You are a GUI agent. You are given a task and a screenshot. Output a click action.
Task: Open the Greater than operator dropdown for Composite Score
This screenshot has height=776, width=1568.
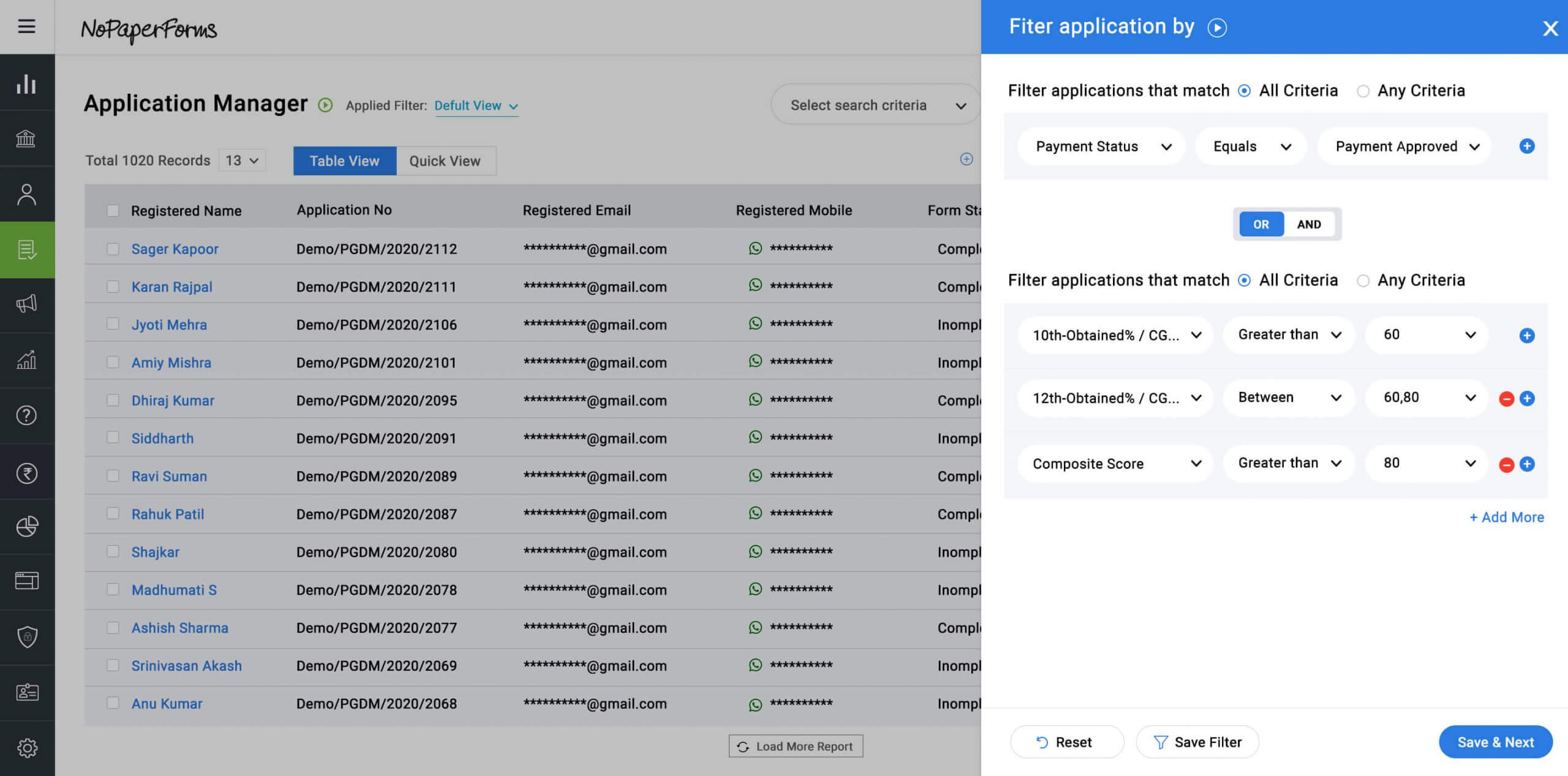pos(1287,464)
